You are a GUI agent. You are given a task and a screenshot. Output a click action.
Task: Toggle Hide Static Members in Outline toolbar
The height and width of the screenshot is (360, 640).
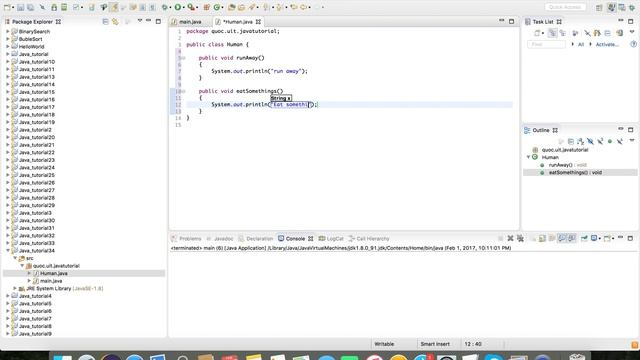click(600, 141)
